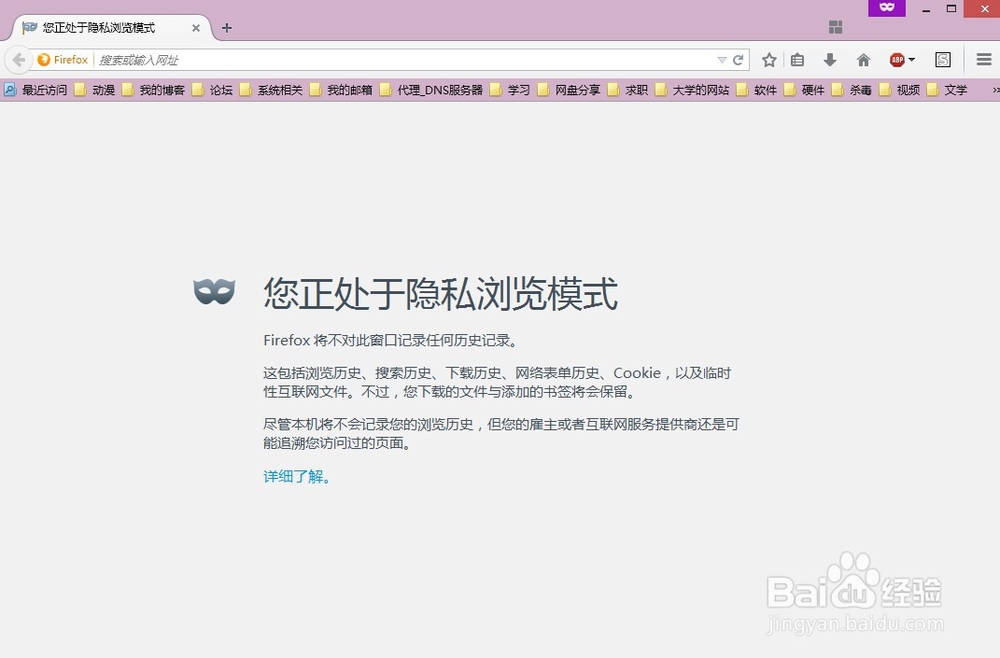Maximize the Firefox window

(951, 9)
